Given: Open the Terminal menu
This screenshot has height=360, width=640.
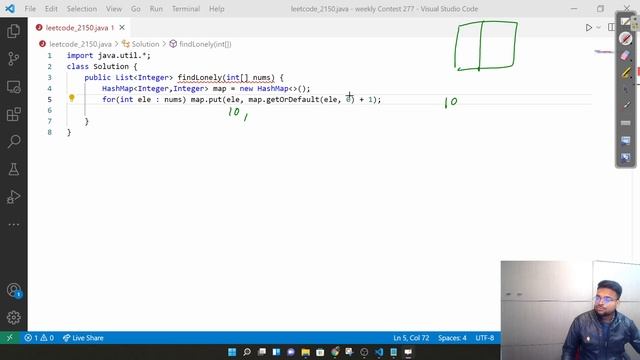Looking at the screenshot, I should coord(186,9).
